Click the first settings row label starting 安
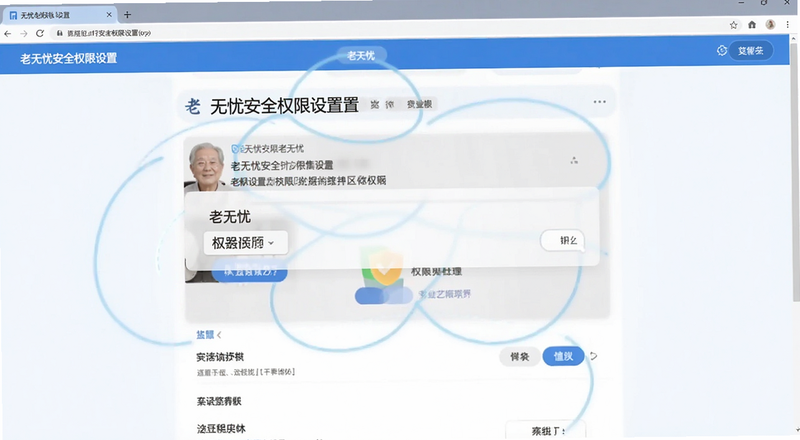This screenshot has width=800, height=440. click(x=220, y=357)
